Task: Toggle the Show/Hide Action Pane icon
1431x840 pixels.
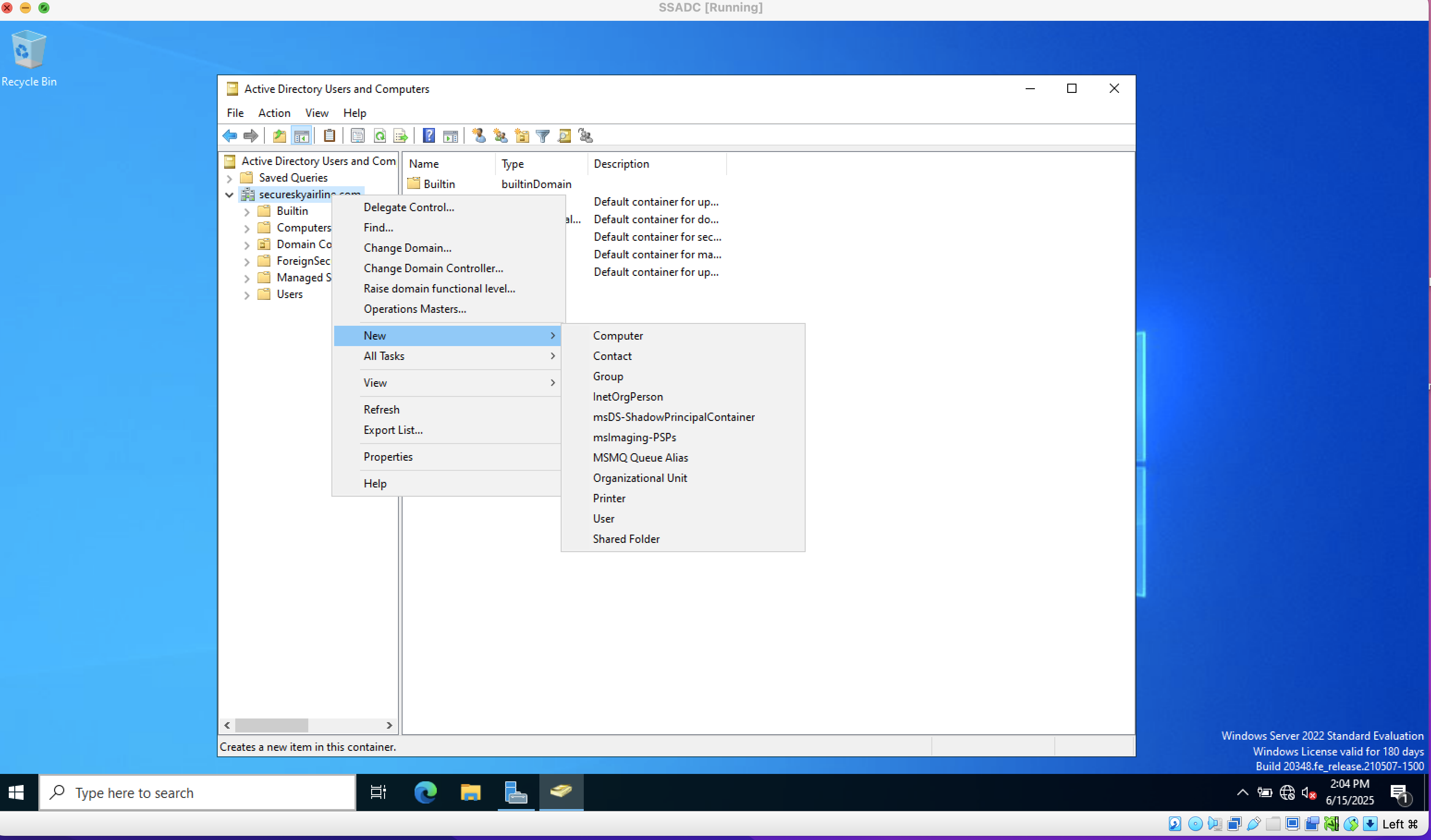Action: click(x=450, y=136)
